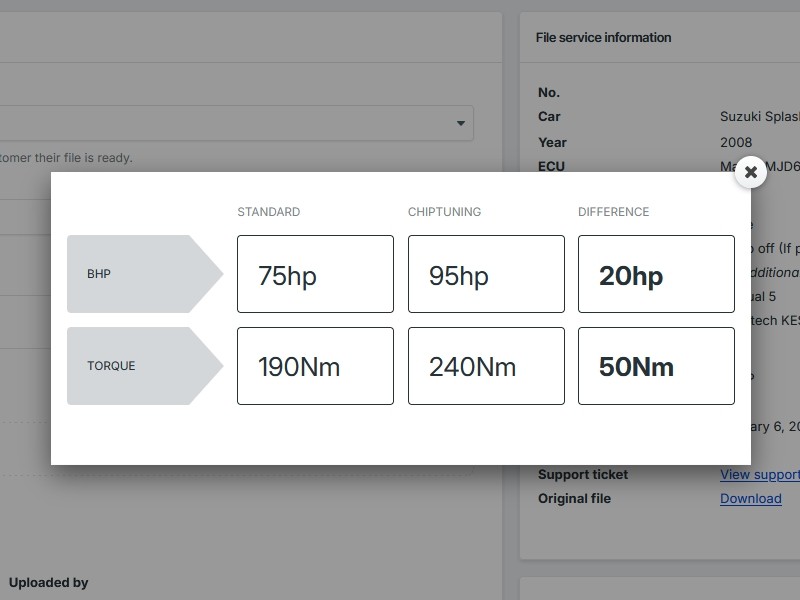This screenshot has height=600, width=800.
Task: Click the Suzuki Splash car value
Action: click(760, 116)
